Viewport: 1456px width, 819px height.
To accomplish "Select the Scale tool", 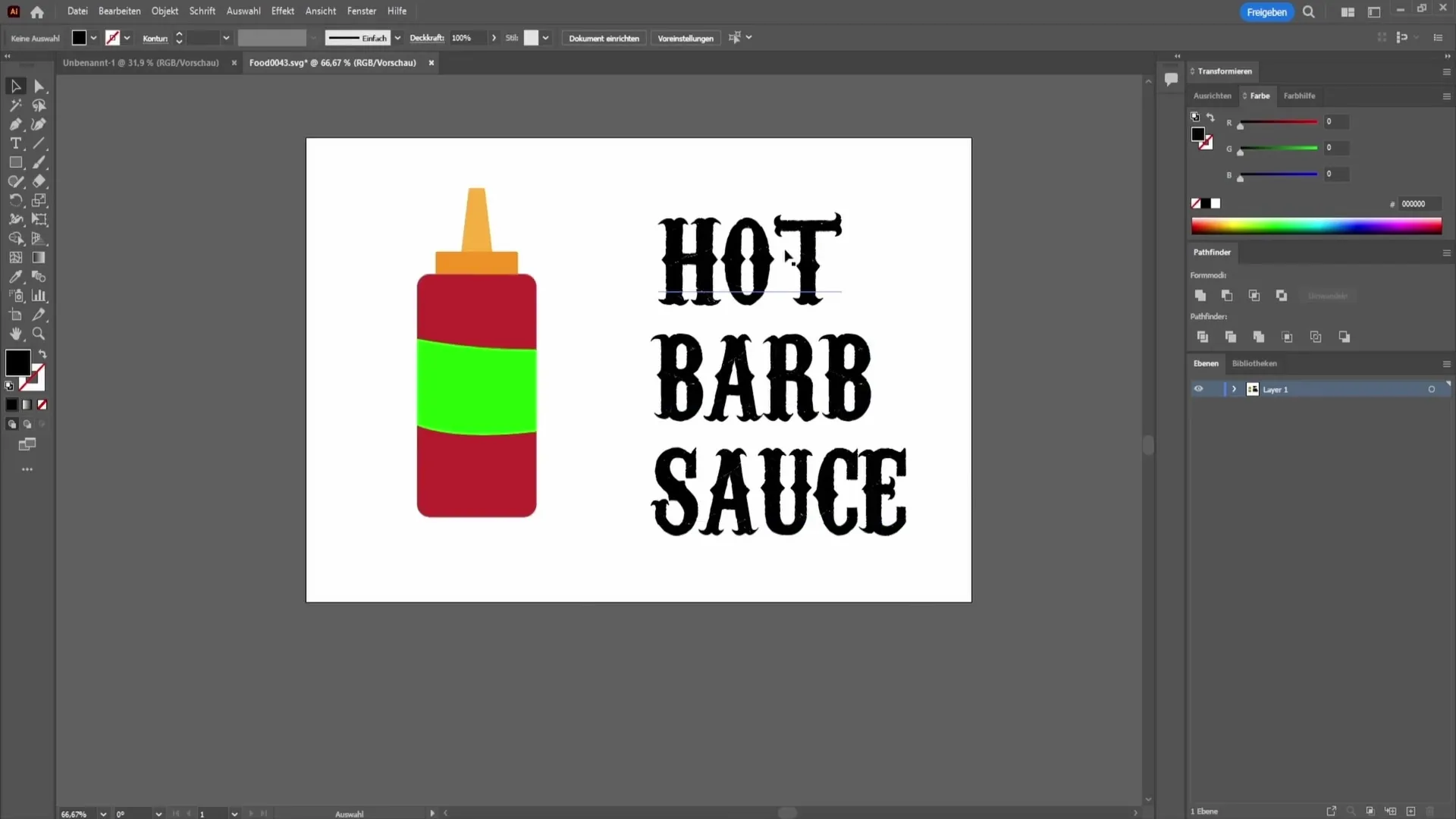I will [39, 200].
